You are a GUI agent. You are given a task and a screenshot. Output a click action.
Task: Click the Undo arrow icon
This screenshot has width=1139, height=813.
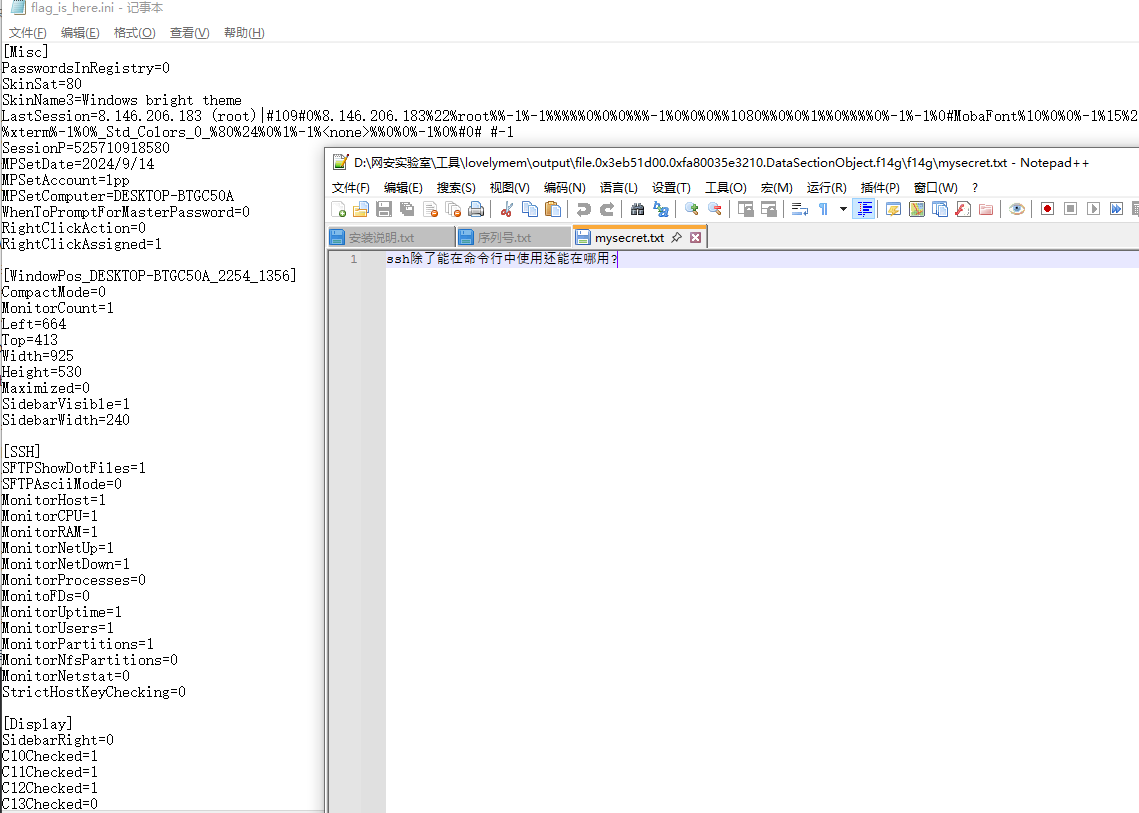click(x=583, y=209)
